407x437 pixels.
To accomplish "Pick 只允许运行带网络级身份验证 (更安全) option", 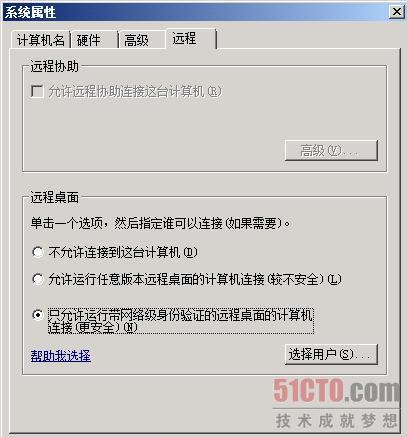I will (38, 315).
